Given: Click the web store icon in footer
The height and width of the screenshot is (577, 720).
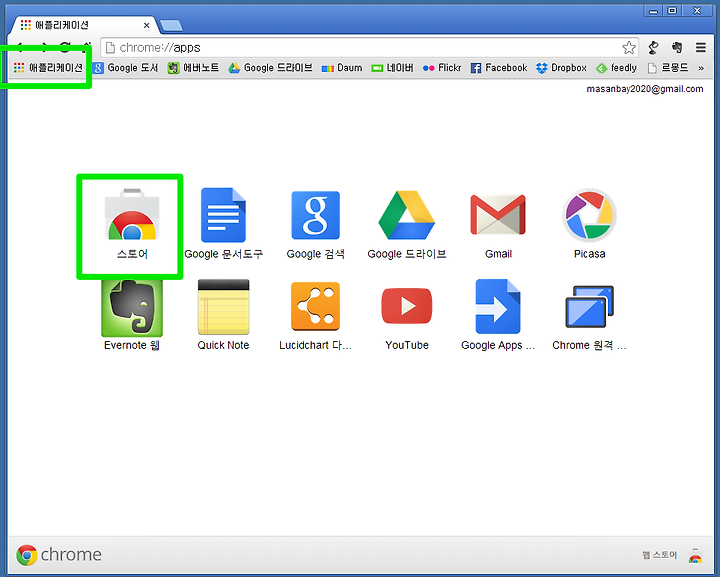Looking at the screenshot, I should 695,555.
